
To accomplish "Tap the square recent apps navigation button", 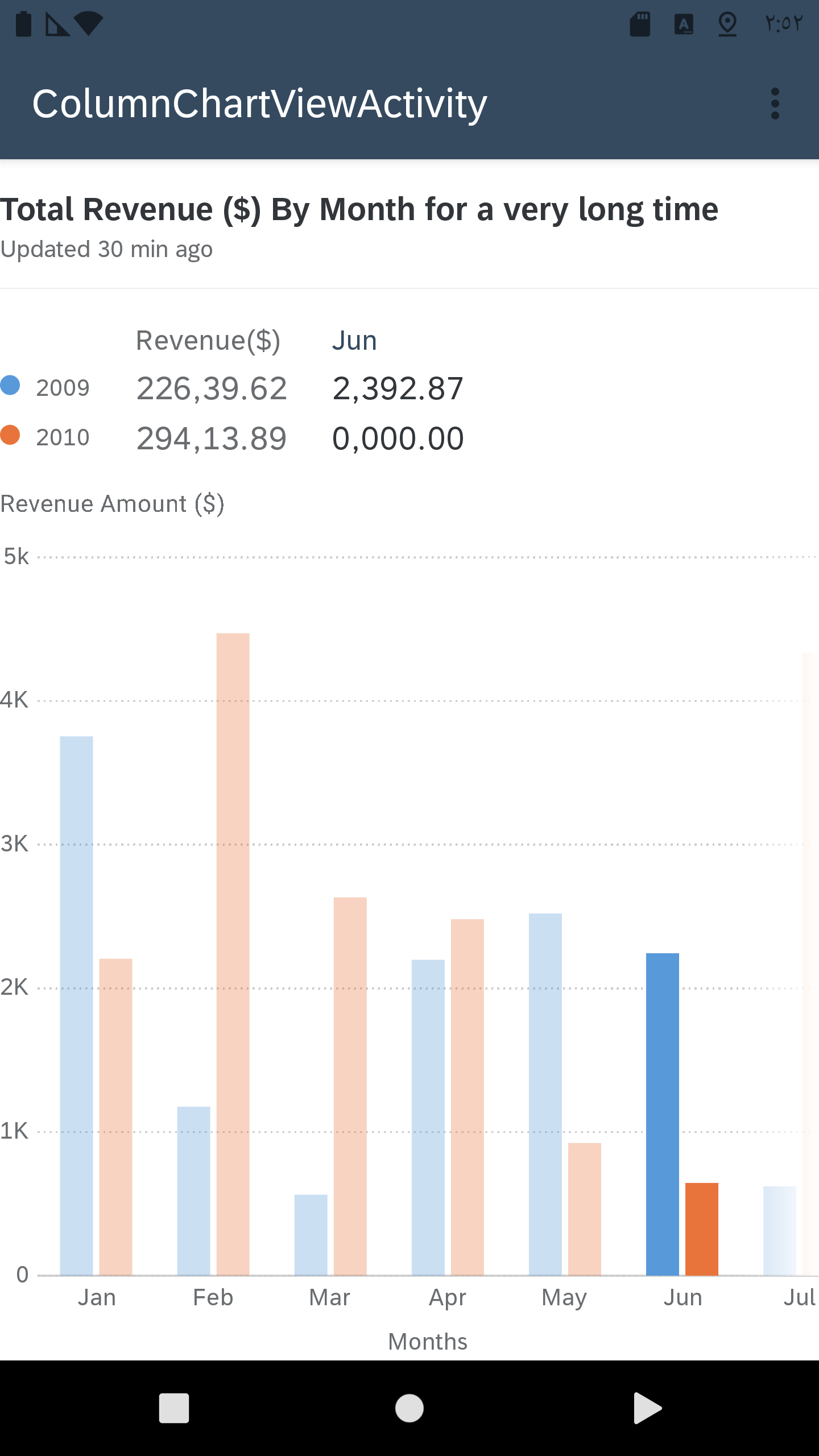I will pos(173,1408).
